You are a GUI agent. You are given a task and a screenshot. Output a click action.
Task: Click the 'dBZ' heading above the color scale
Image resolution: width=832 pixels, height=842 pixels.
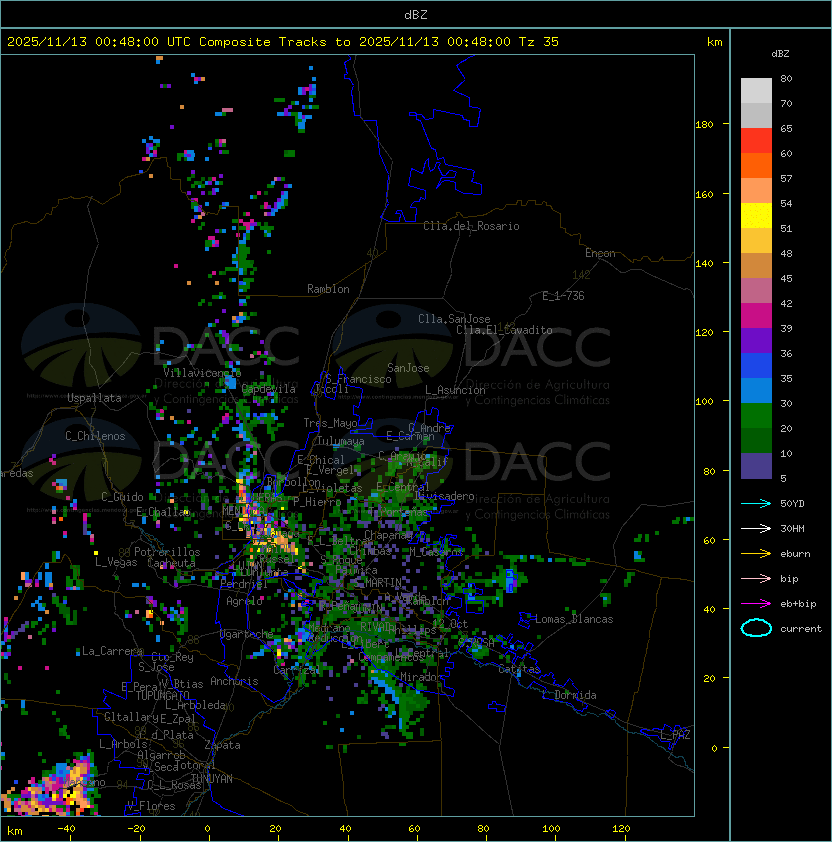[x=780, y=54]
